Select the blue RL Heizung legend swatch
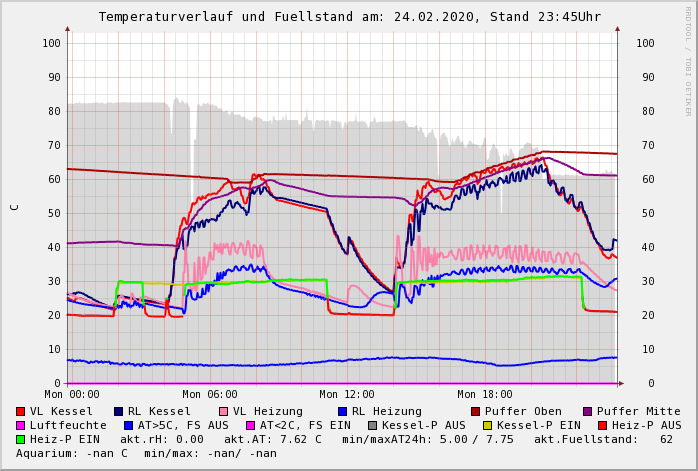Image resolution: width=698 pixels, height=471 pixels. (x=343, y=411)
